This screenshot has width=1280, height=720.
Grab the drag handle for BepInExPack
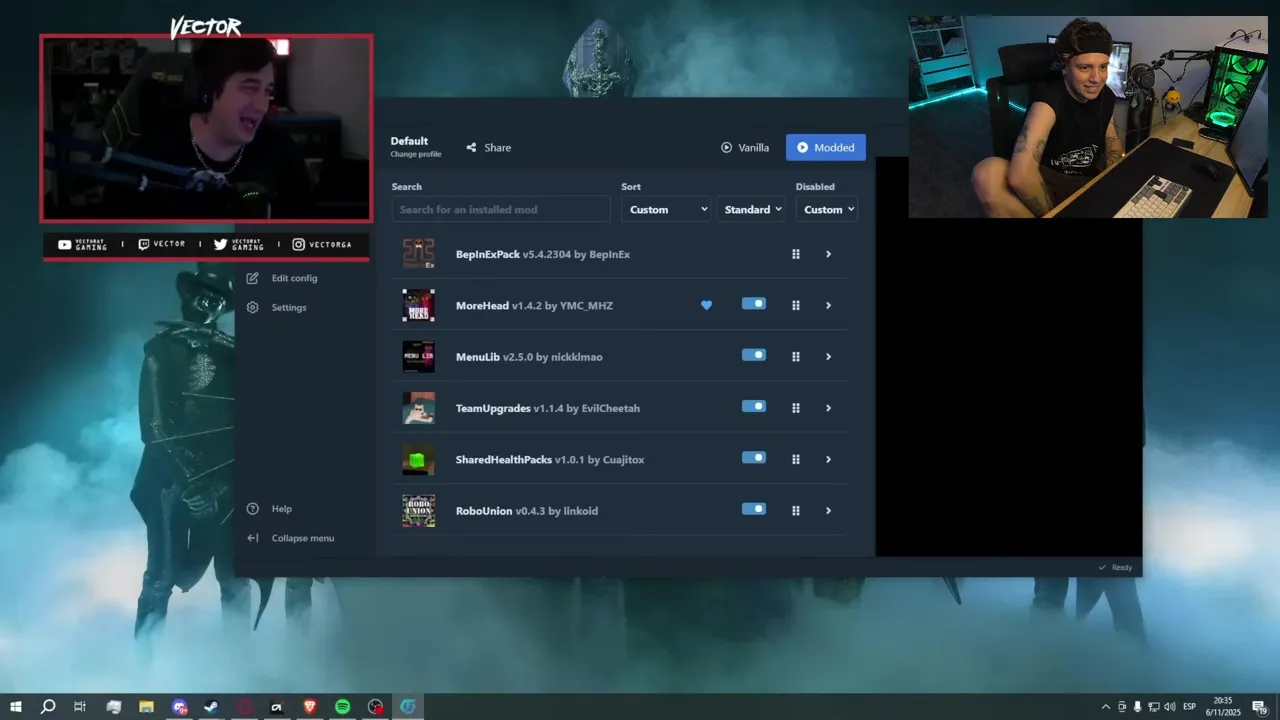796,254
